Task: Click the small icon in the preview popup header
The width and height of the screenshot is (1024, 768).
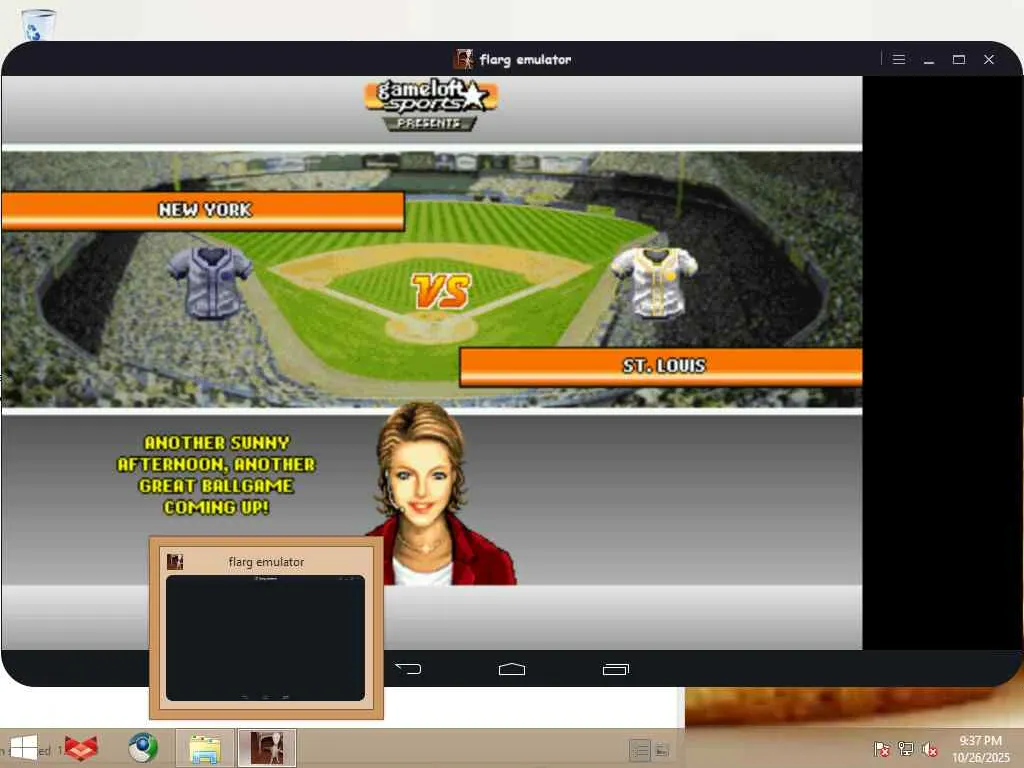Action: click(175, 562)
